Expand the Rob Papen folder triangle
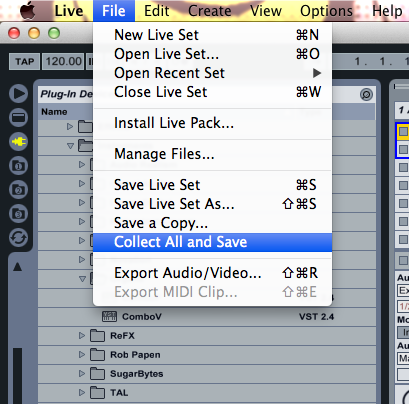The width and height of the screenshot is (409, 404). [82, 354]
